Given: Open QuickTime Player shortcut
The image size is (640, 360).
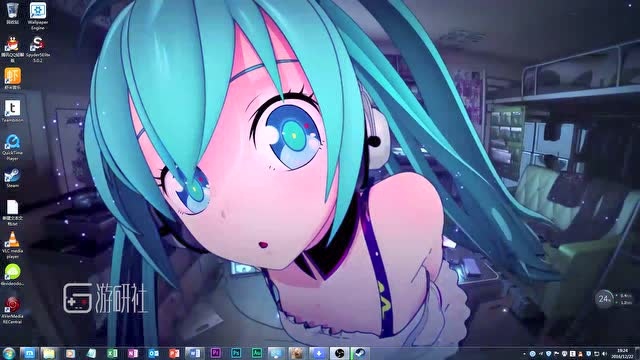Looking at the screenshot, I should pyautogui.click(x=13, y=147).
